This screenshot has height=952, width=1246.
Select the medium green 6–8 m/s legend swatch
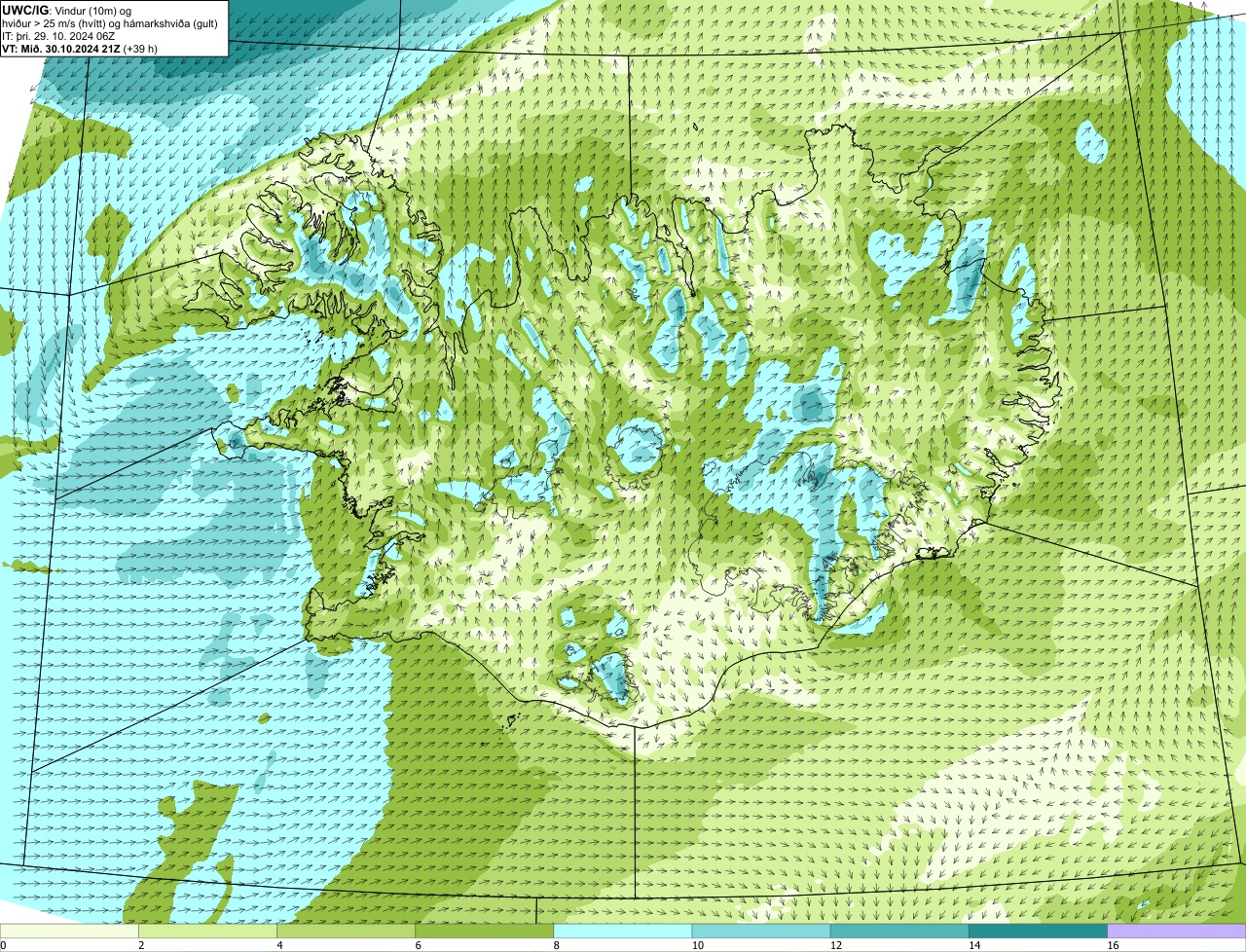[485, 931]
